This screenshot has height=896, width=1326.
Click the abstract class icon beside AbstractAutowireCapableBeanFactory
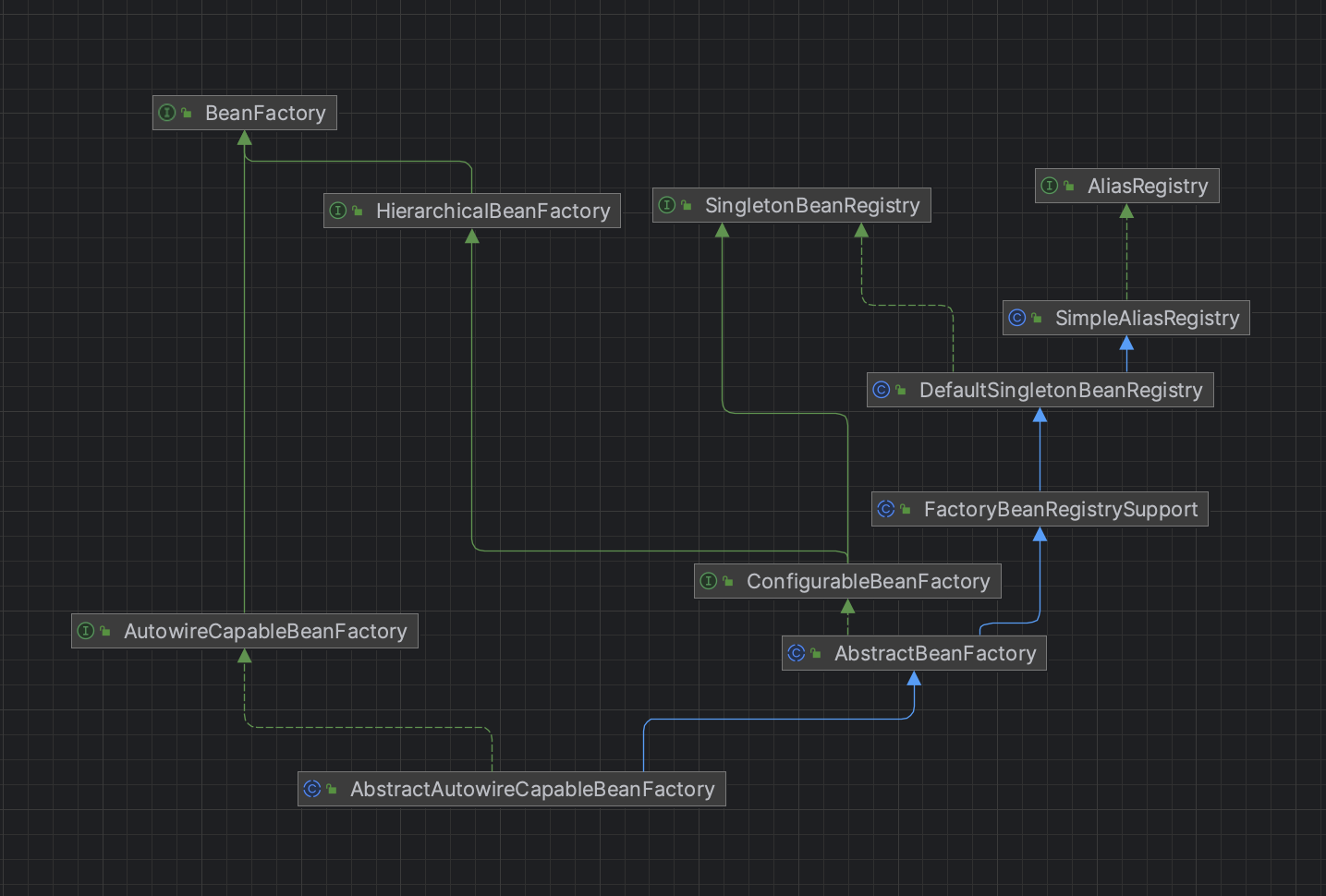tap(312, 789)
